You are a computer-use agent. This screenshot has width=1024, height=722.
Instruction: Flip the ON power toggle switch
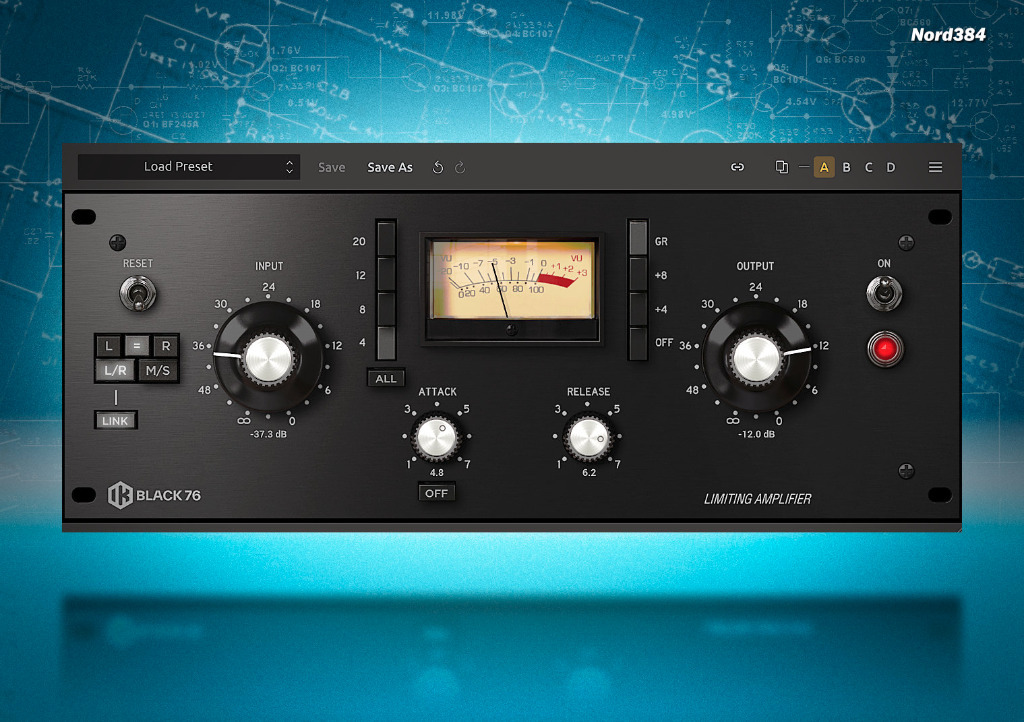coord(884,293)
